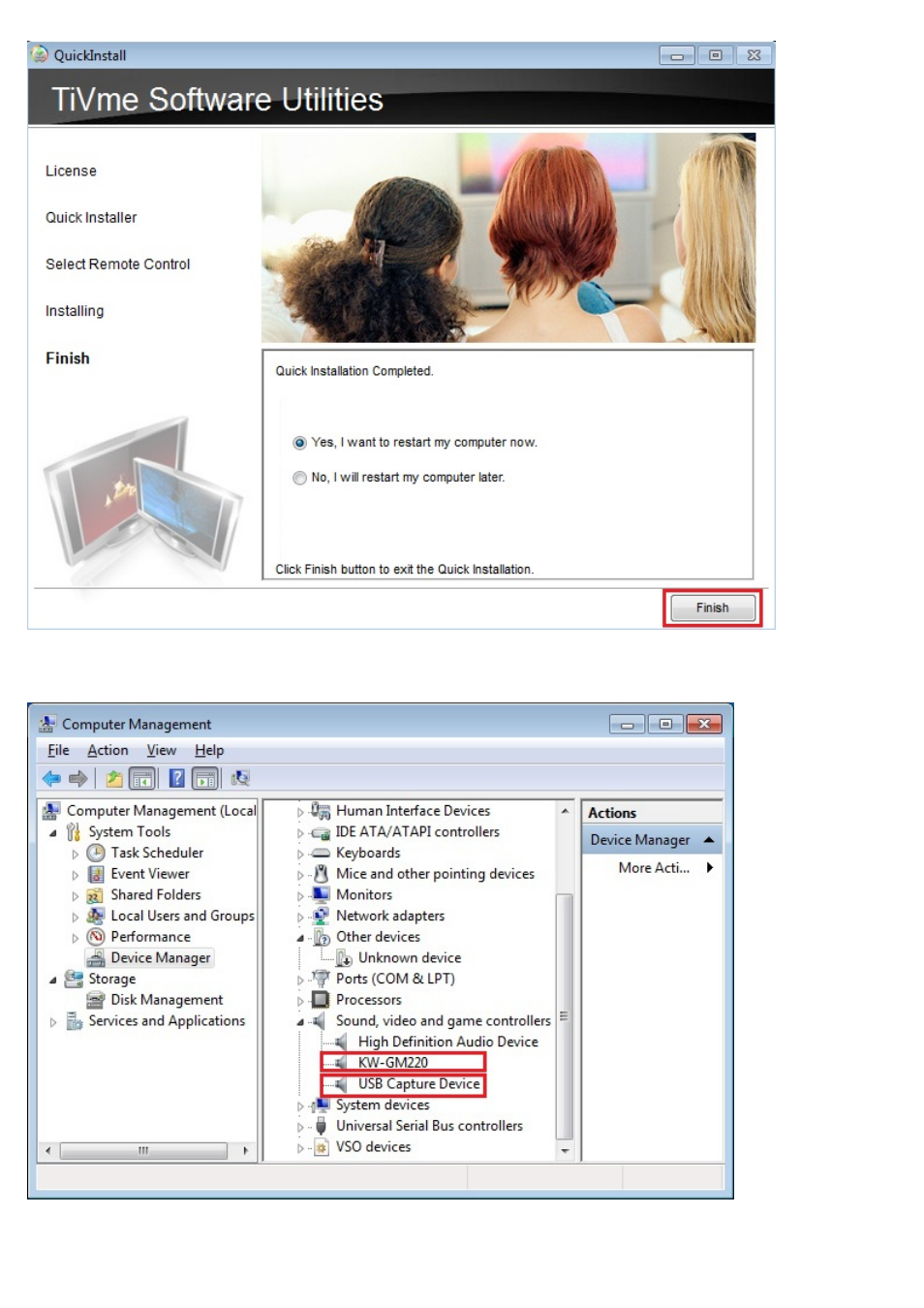Click the Processors chip icon
924x1308 pixels.
click(x=321, y=1000)
